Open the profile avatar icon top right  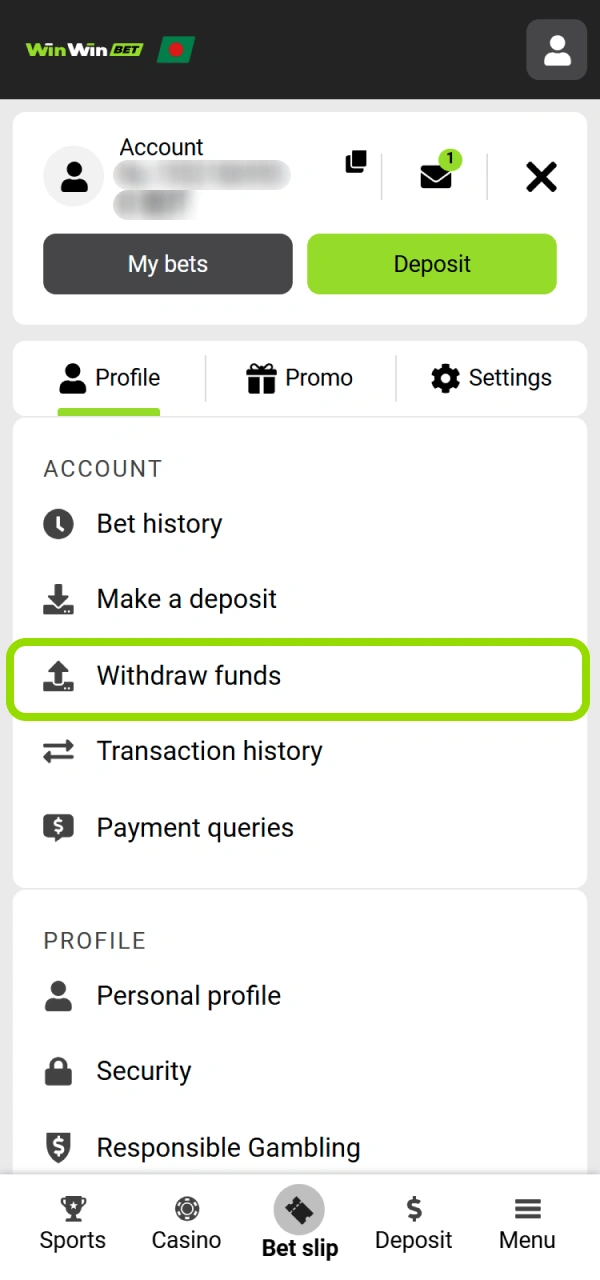[556, 49]
